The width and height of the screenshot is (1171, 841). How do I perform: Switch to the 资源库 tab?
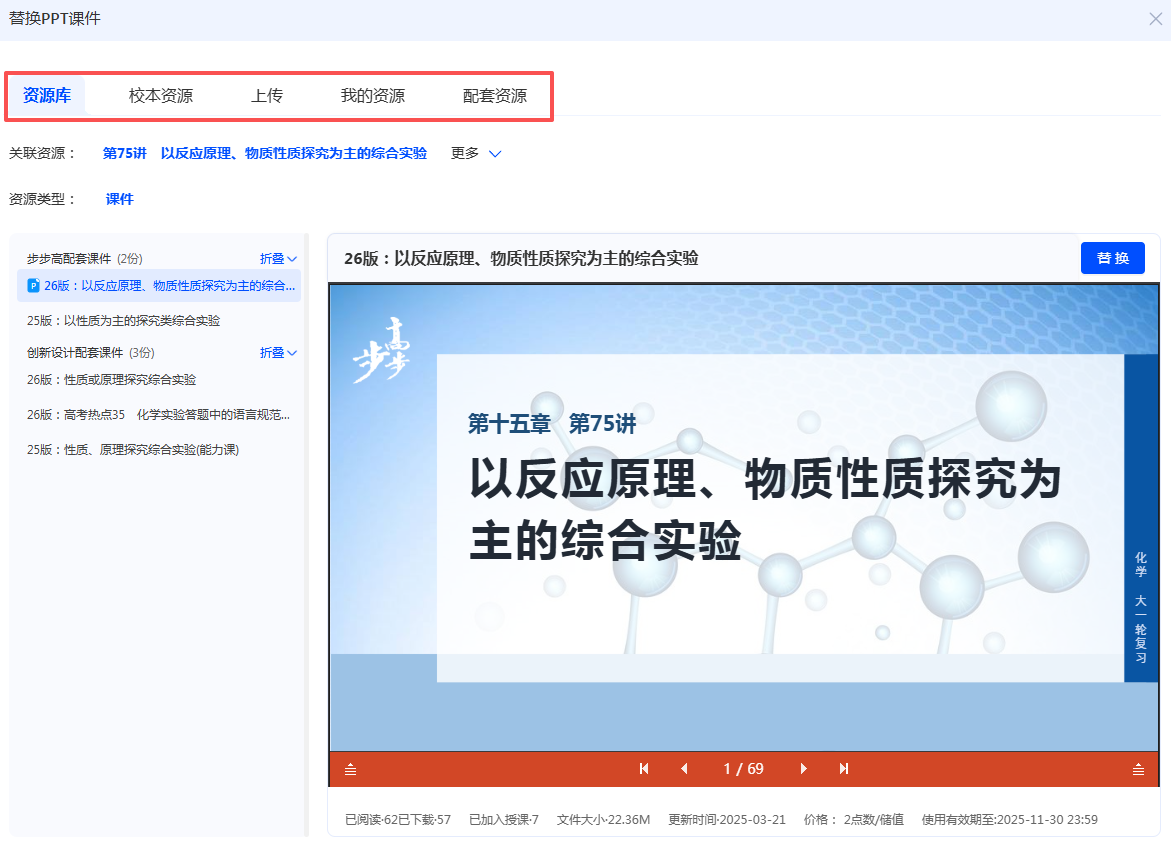pos(47,96)
